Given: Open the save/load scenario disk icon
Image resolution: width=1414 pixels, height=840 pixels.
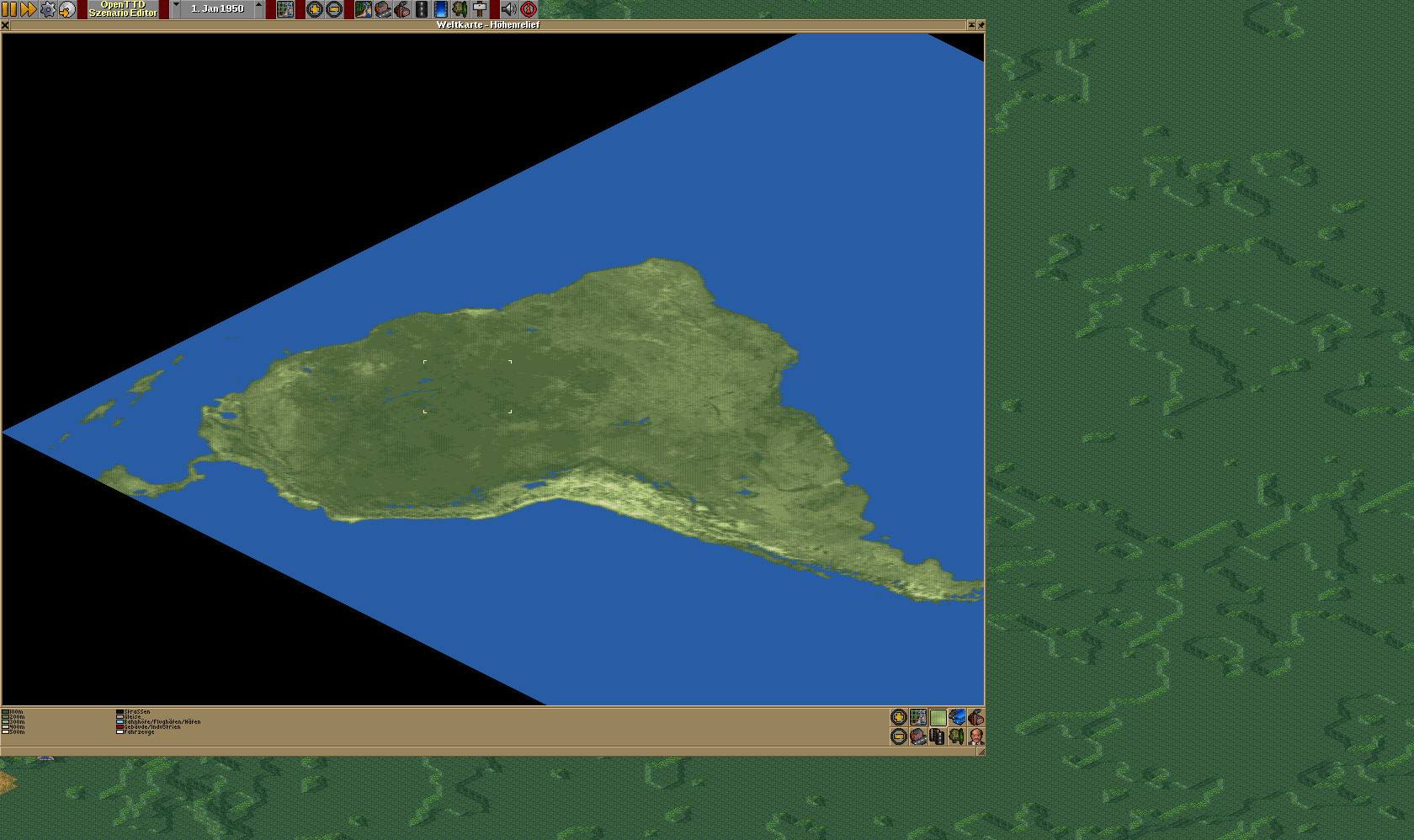Looking at the screenshot, I should tap(67, 9).
